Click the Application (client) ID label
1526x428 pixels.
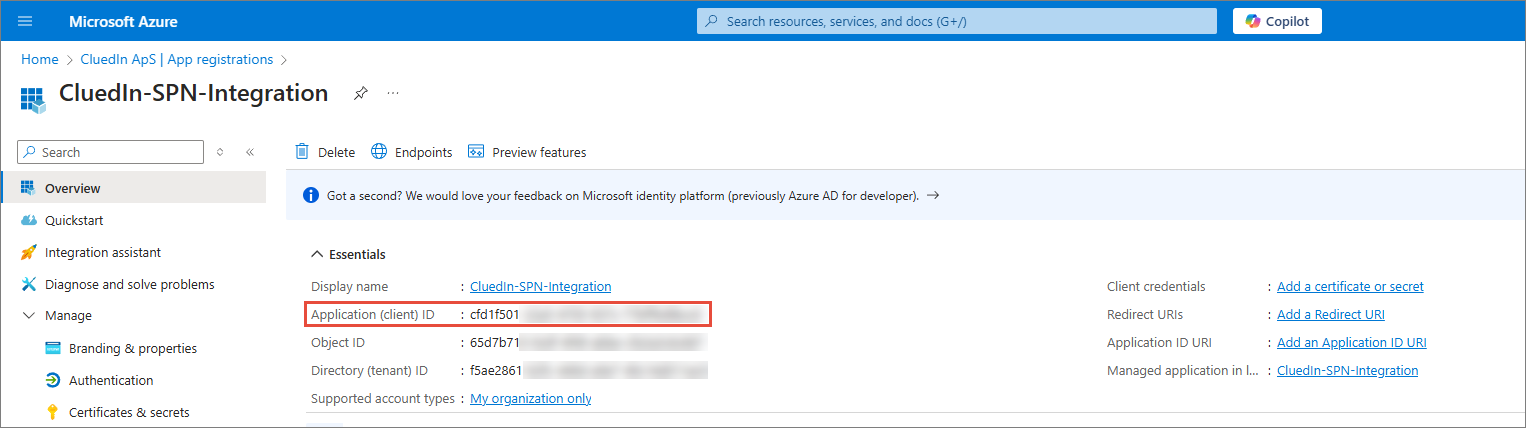[x=373, y=314]
